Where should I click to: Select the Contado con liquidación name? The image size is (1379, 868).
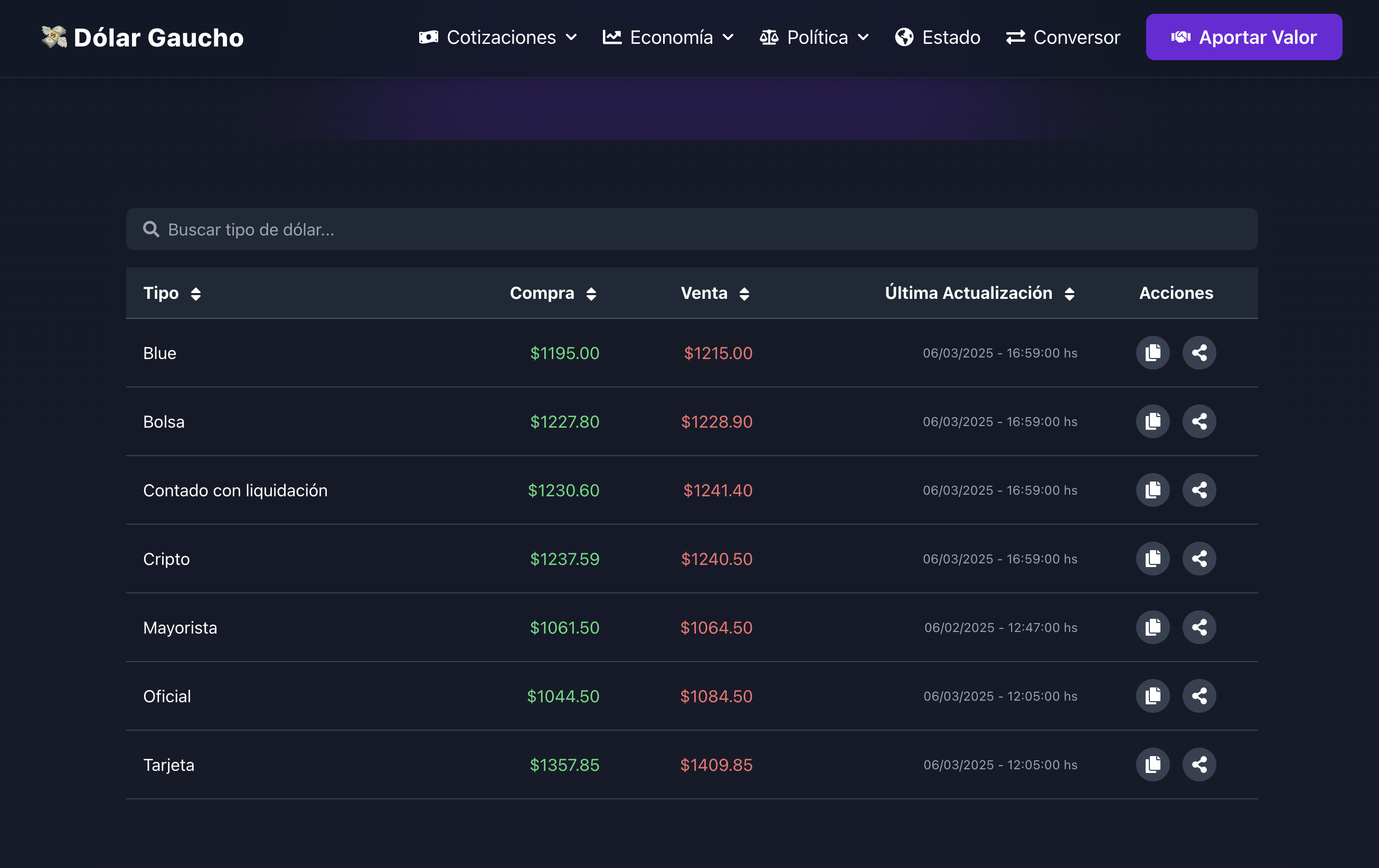235,490
